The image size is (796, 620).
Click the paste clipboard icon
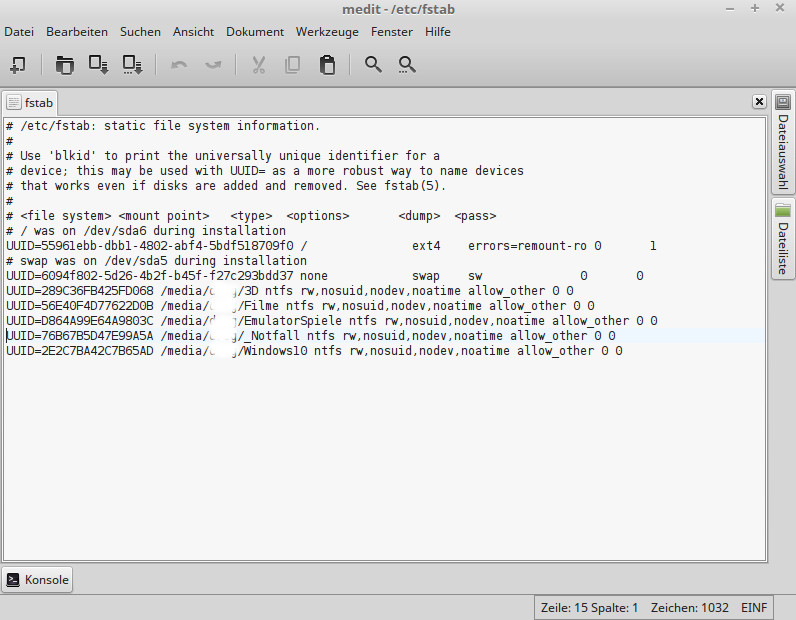point(326,65)
